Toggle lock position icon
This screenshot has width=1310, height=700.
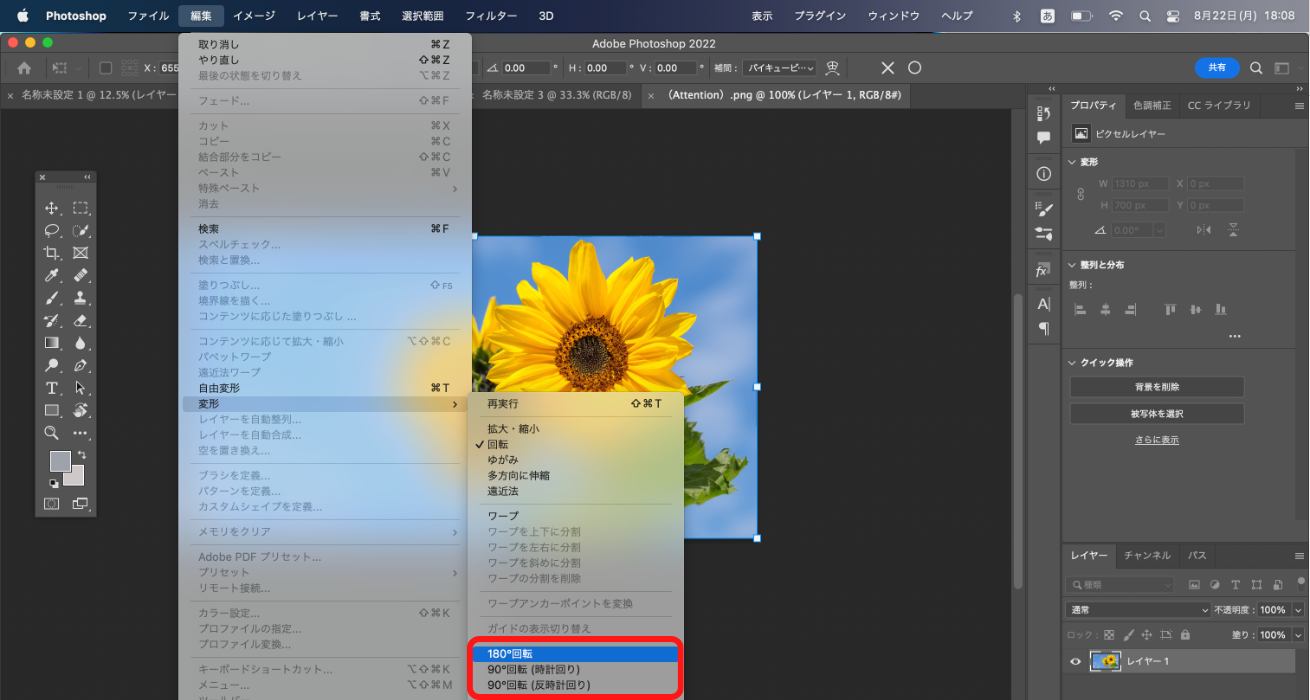1147,635
